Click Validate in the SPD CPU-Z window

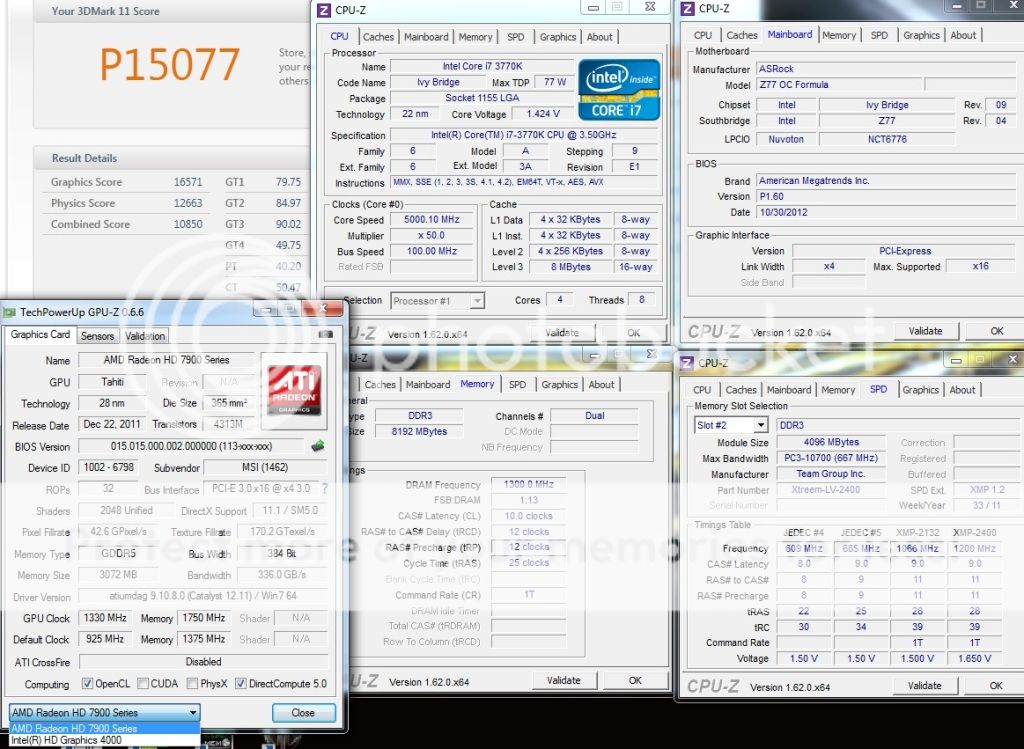pyautogui.click(x=925, y=686)
